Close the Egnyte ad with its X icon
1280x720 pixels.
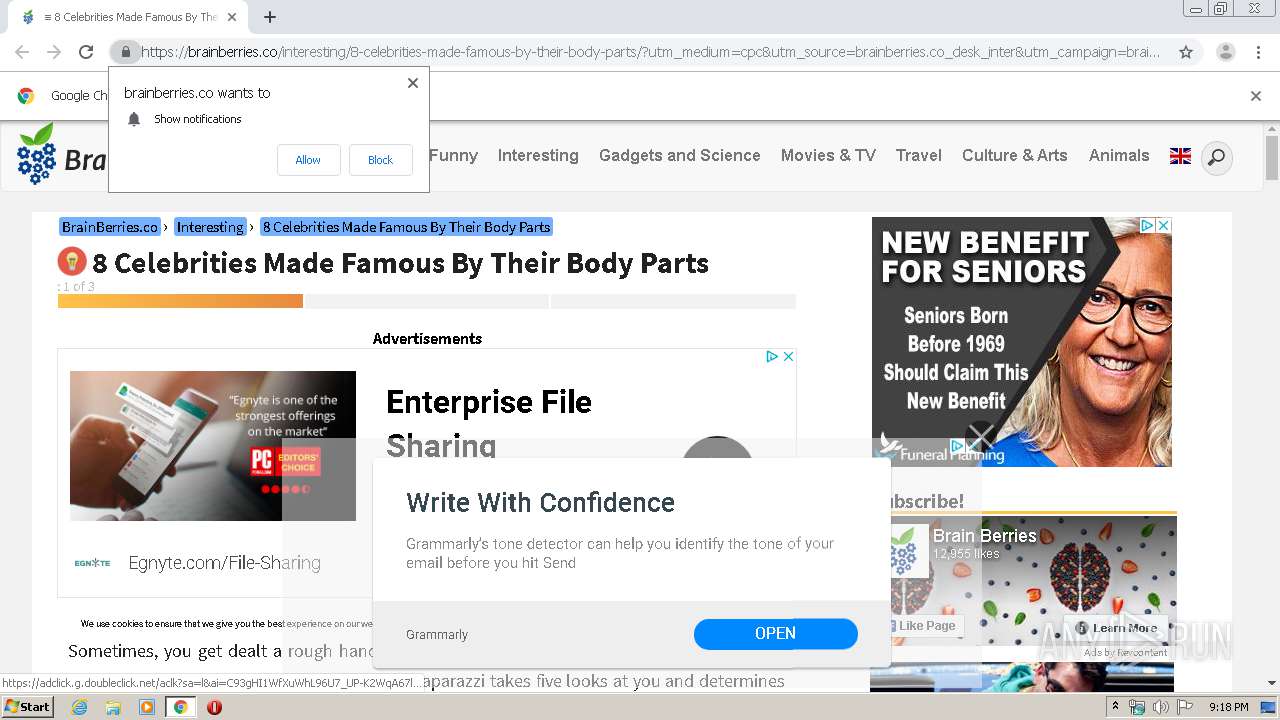click(788, 356)
